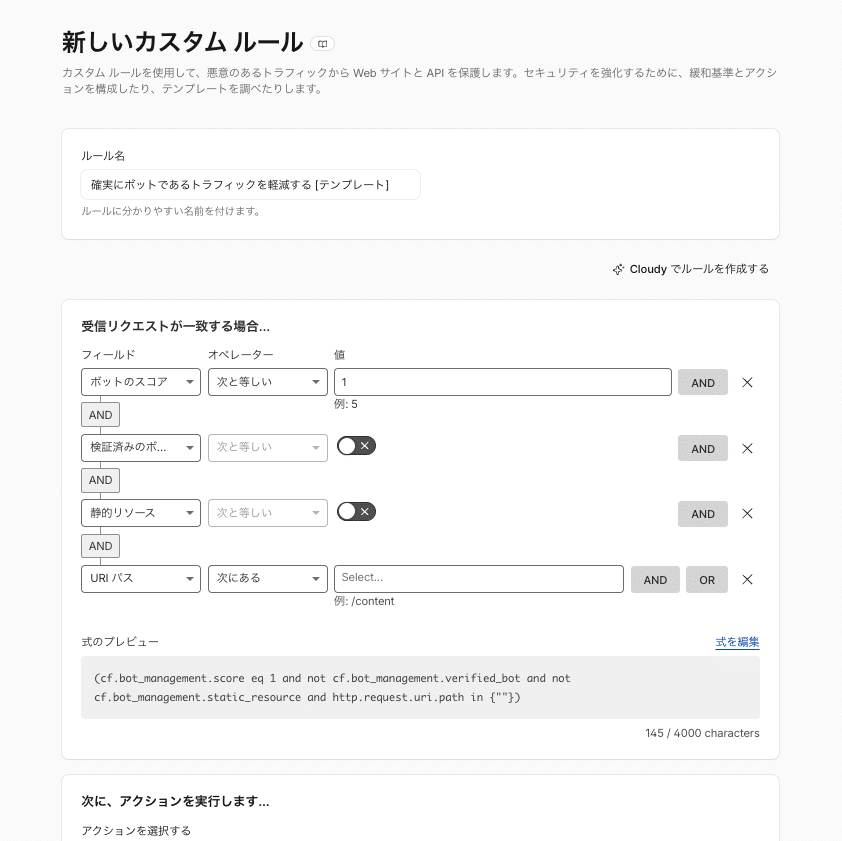
Task: Click AND connector below ボットのスコア field
Action: pos(100,415)
